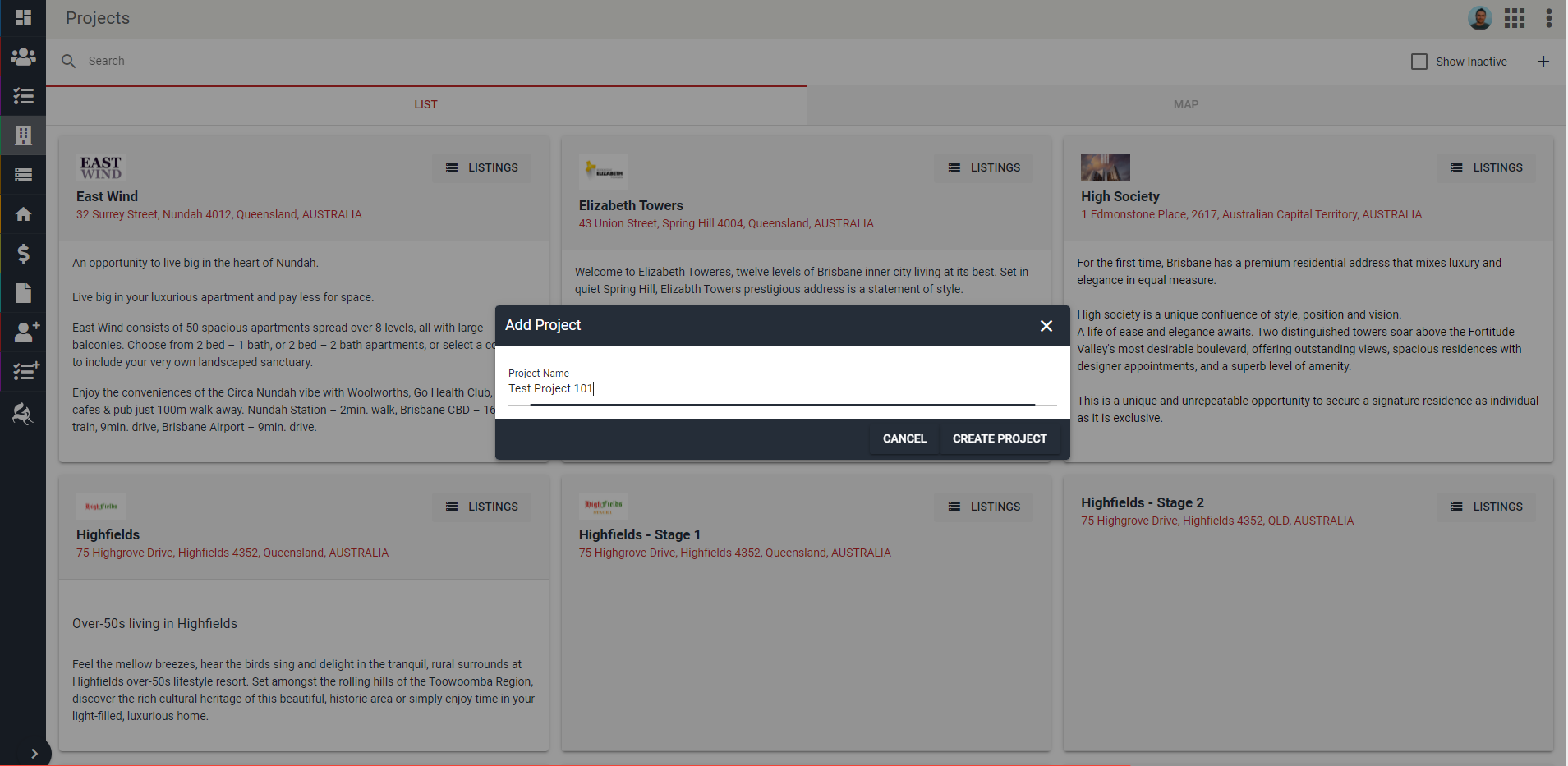Open the three-dot overflow menu
The image size is (1568, 766).
[x=1549, y=17]
